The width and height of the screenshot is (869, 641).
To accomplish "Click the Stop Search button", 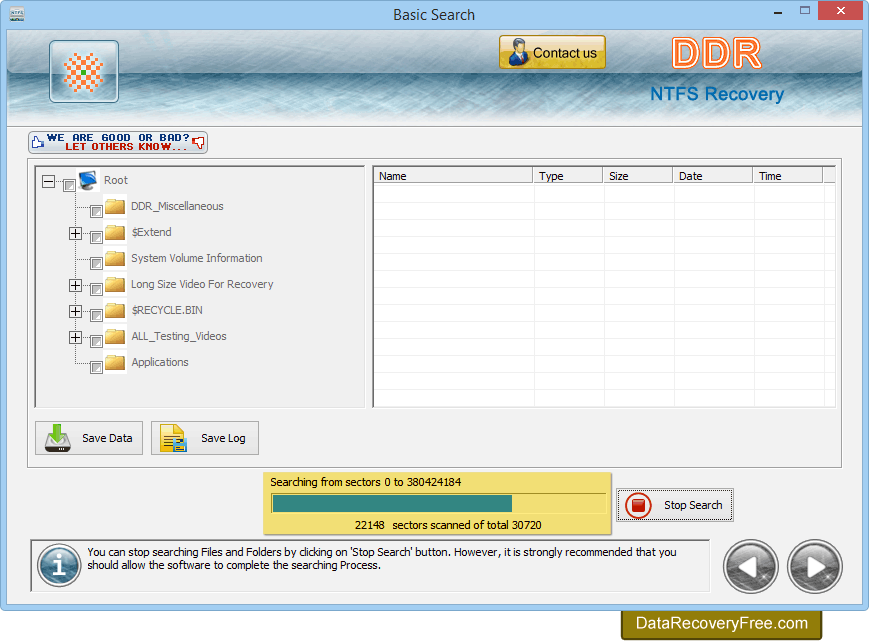I will pos(674,505).
